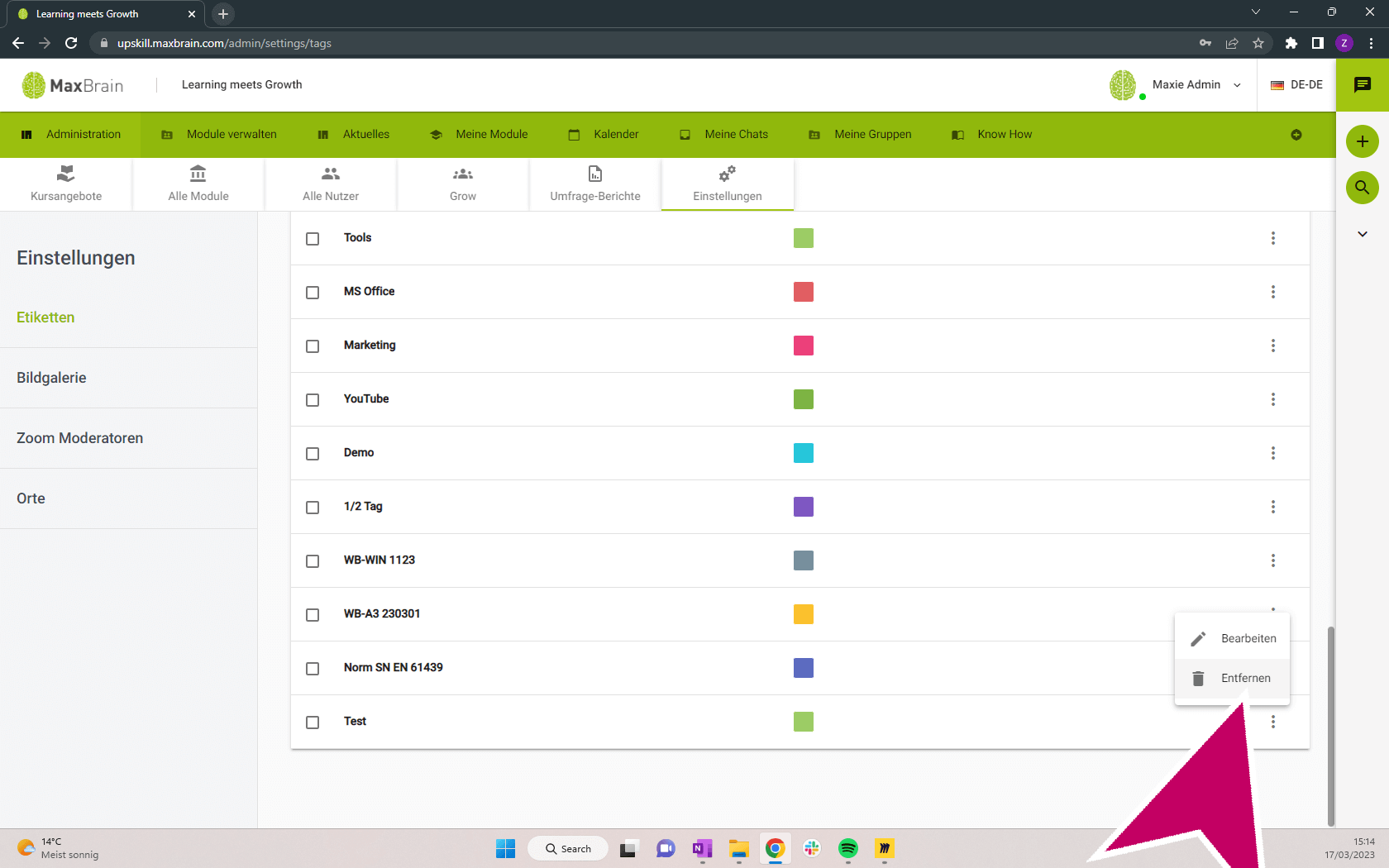Open Meine Gruppen nav link
This screenshot has width=1389, height=868.
[860, 135]
